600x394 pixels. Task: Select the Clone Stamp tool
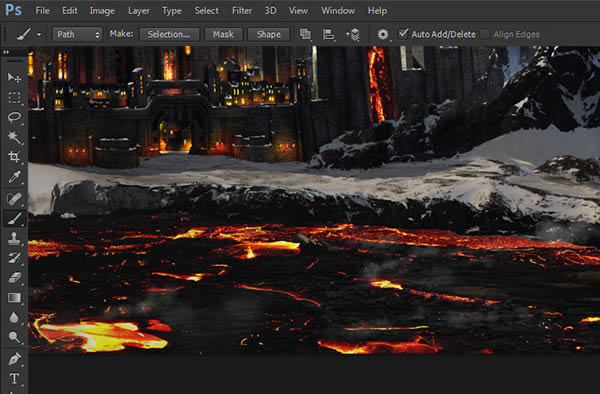pos(14,238)
